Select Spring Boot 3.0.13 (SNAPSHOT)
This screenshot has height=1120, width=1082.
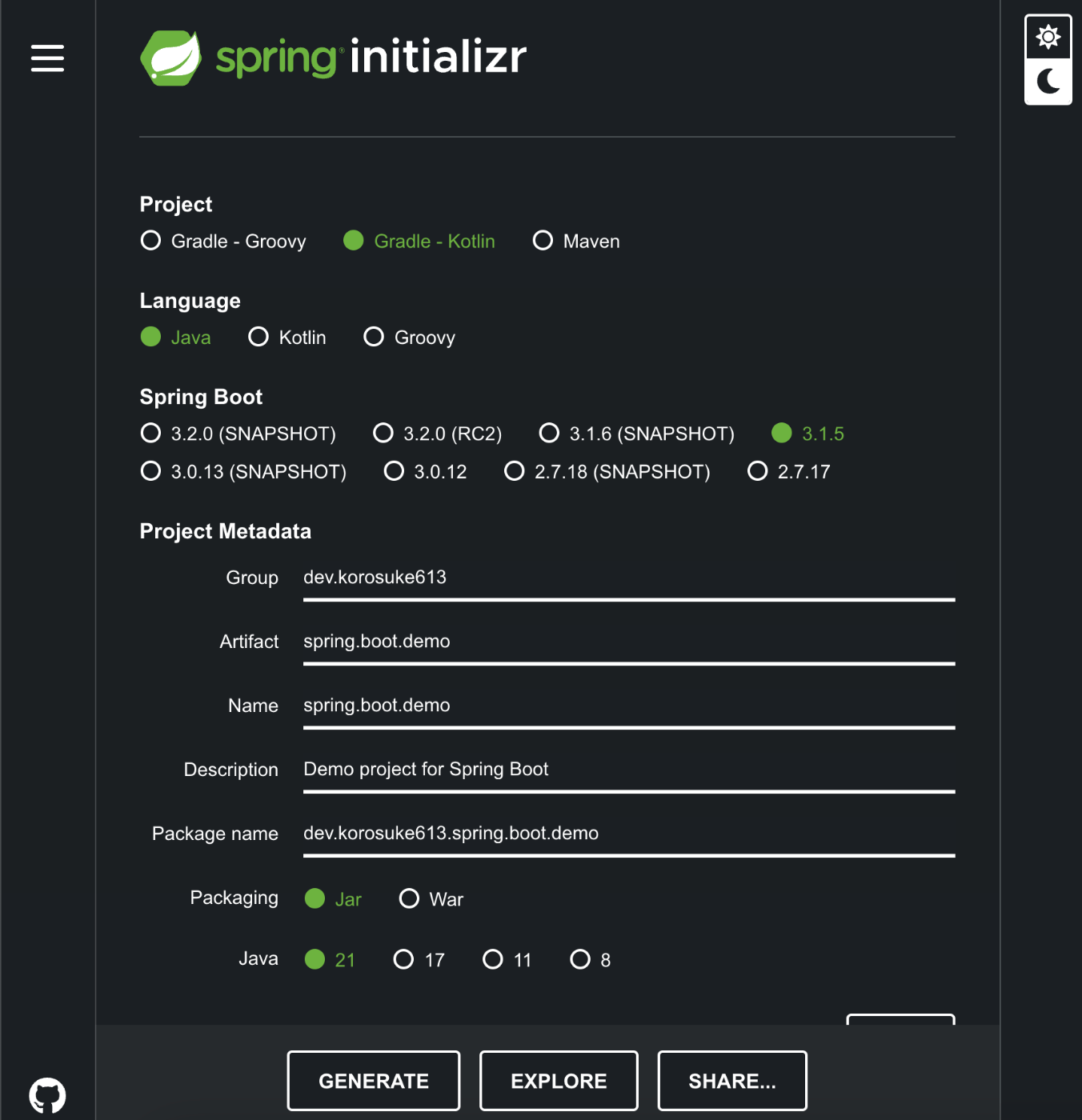[243, 471]
